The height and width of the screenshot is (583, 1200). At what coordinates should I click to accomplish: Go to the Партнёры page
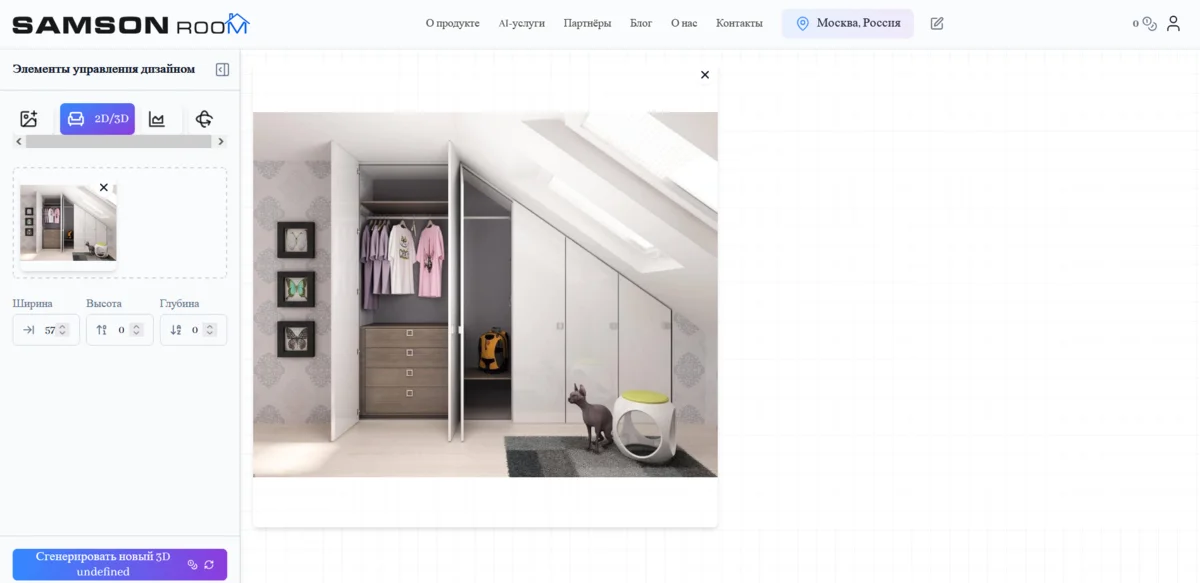[587, 23]
